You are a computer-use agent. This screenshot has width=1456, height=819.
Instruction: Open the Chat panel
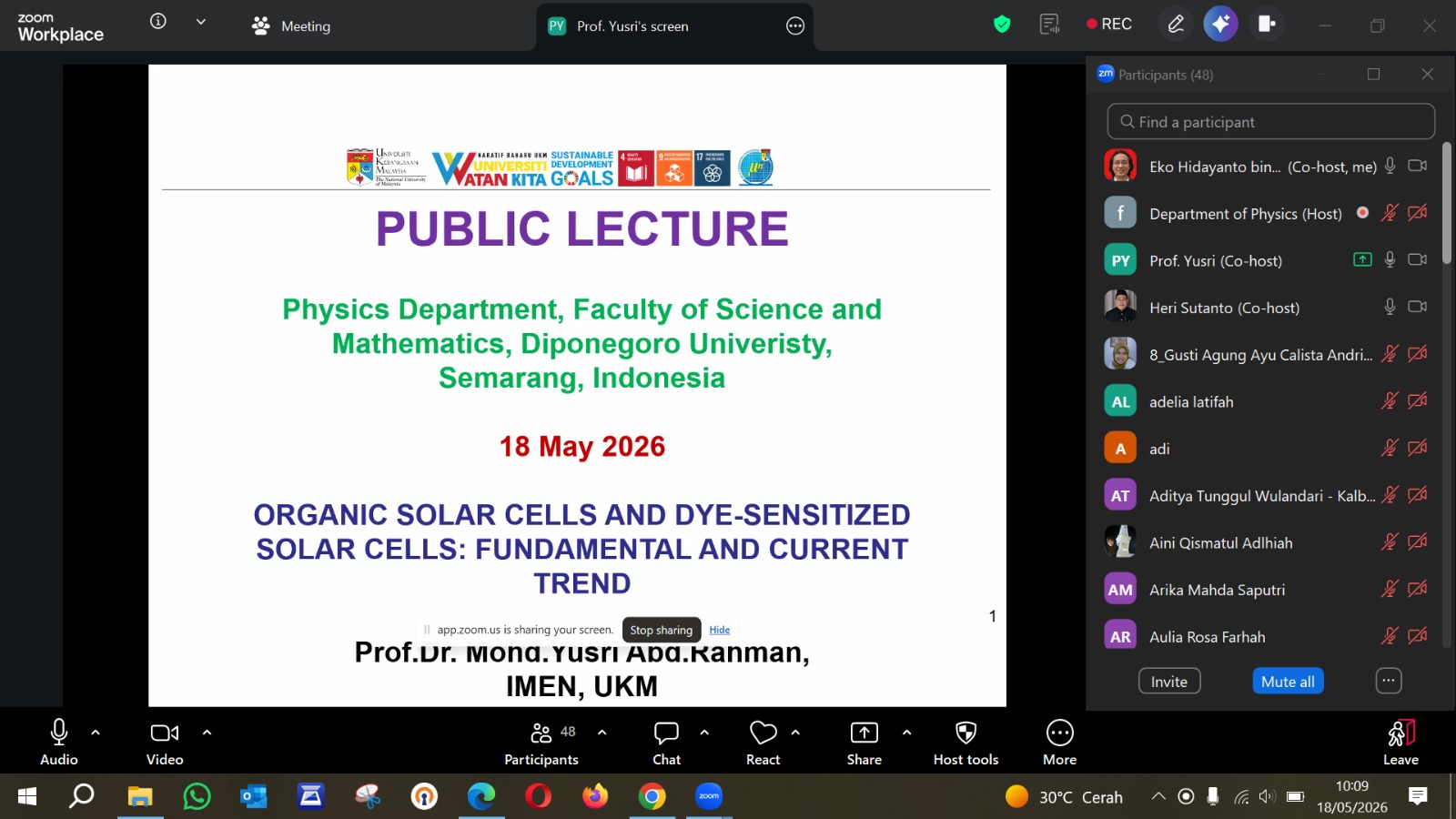pos(667,742)
